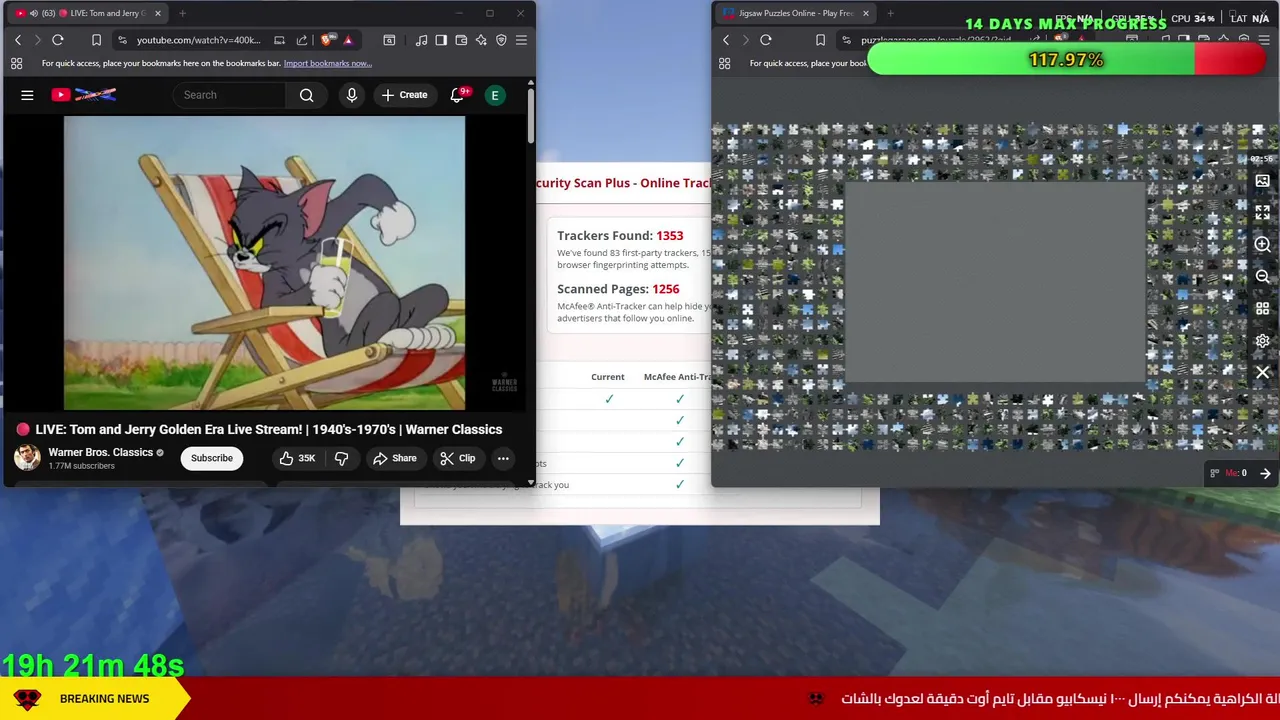Open media playlist music note icon
Image resolution: width=1280 pixels, height=720 pixels.
pyautogui.click(x=421, y=40)
